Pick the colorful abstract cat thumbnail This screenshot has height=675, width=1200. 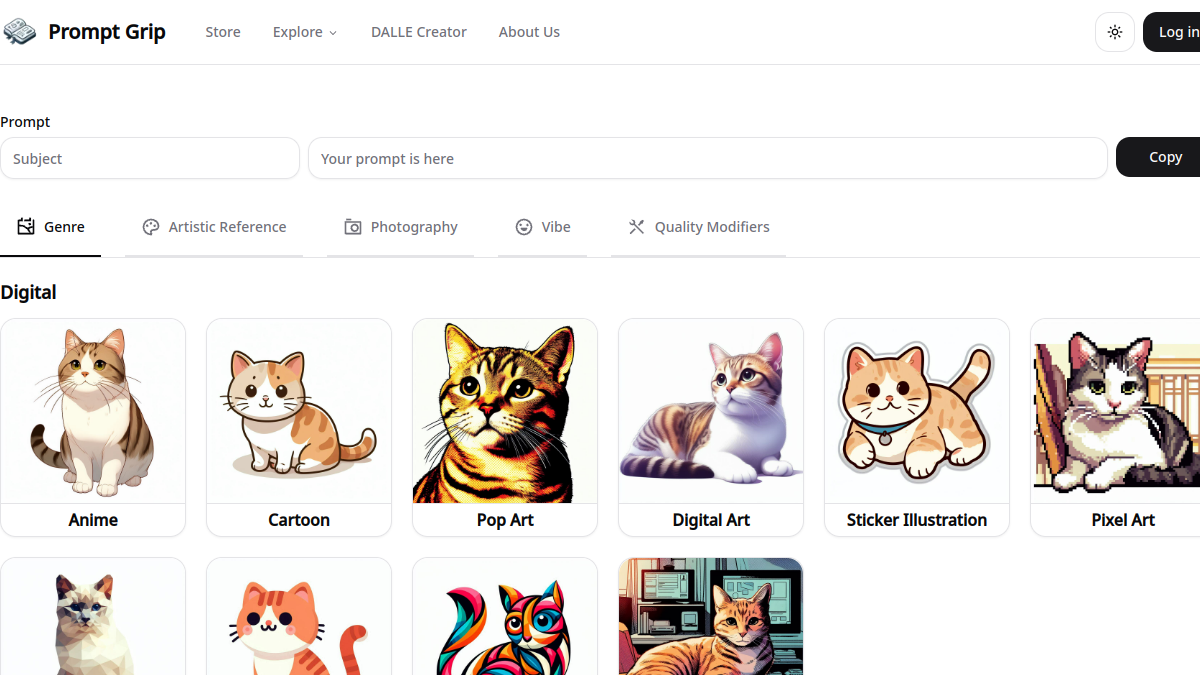click(505, 616)
